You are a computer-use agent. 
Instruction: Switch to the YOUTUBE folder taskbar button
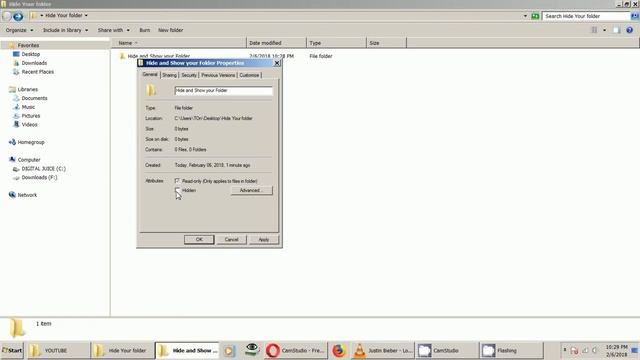pyautogui.click(x=58, y=351)
